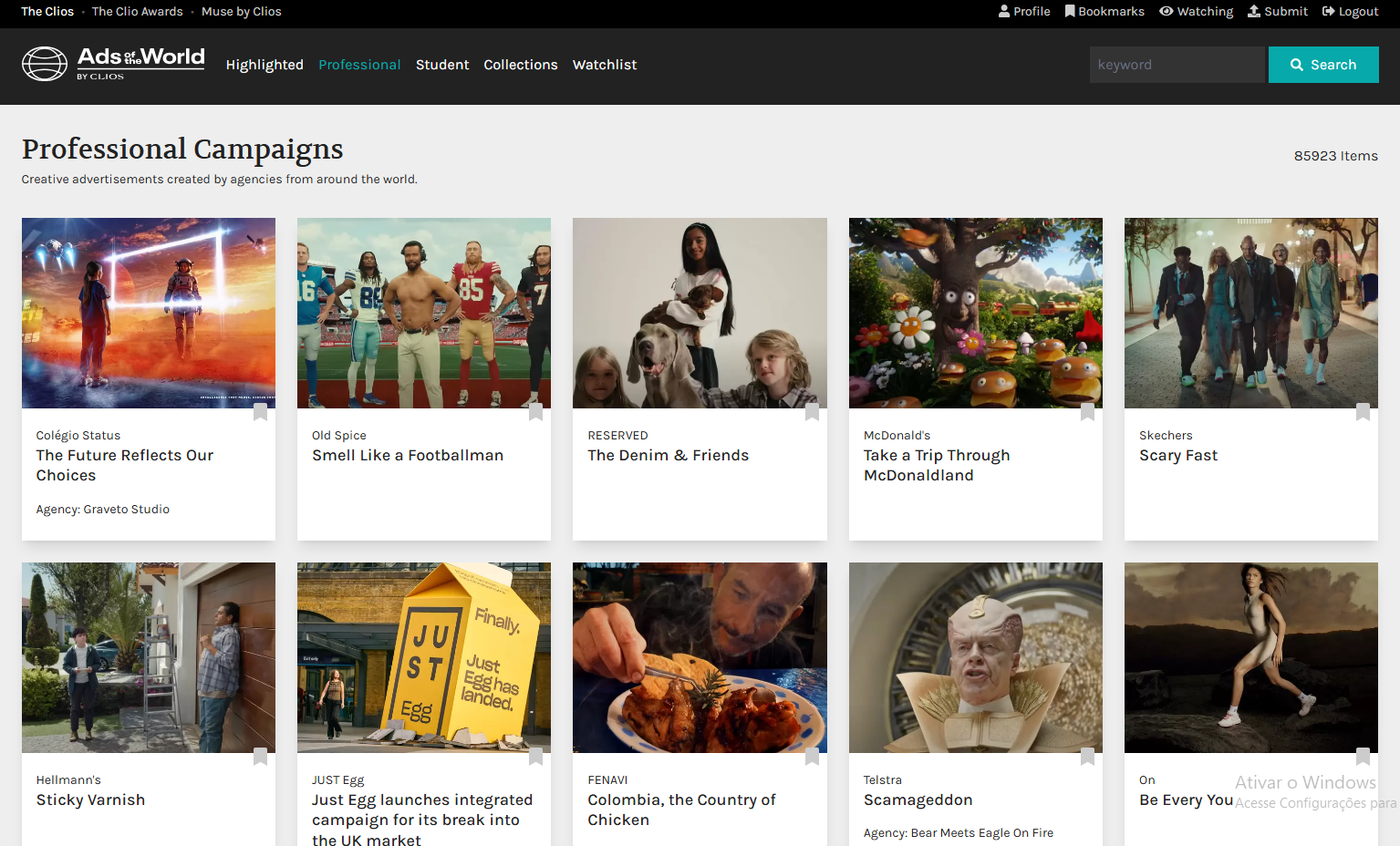Click bookmark icon on Colégio Status card
The image size is (1400, 846).
coord(261,412)
